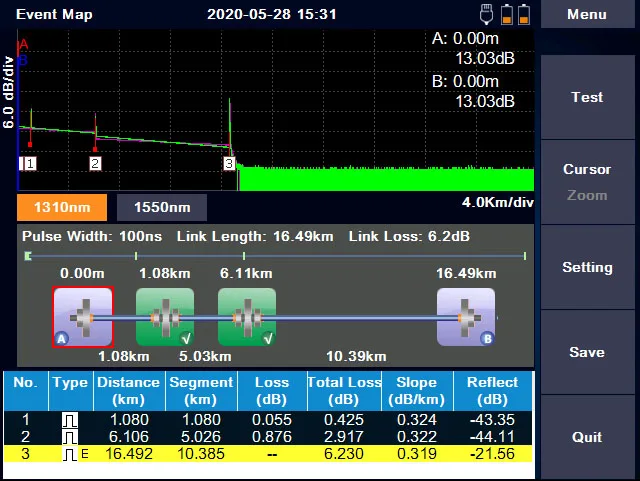The width and height of the screenshot is (640, 481).
Task: Select event marker 2 on the trace
Action: click(x=95, y=163)
